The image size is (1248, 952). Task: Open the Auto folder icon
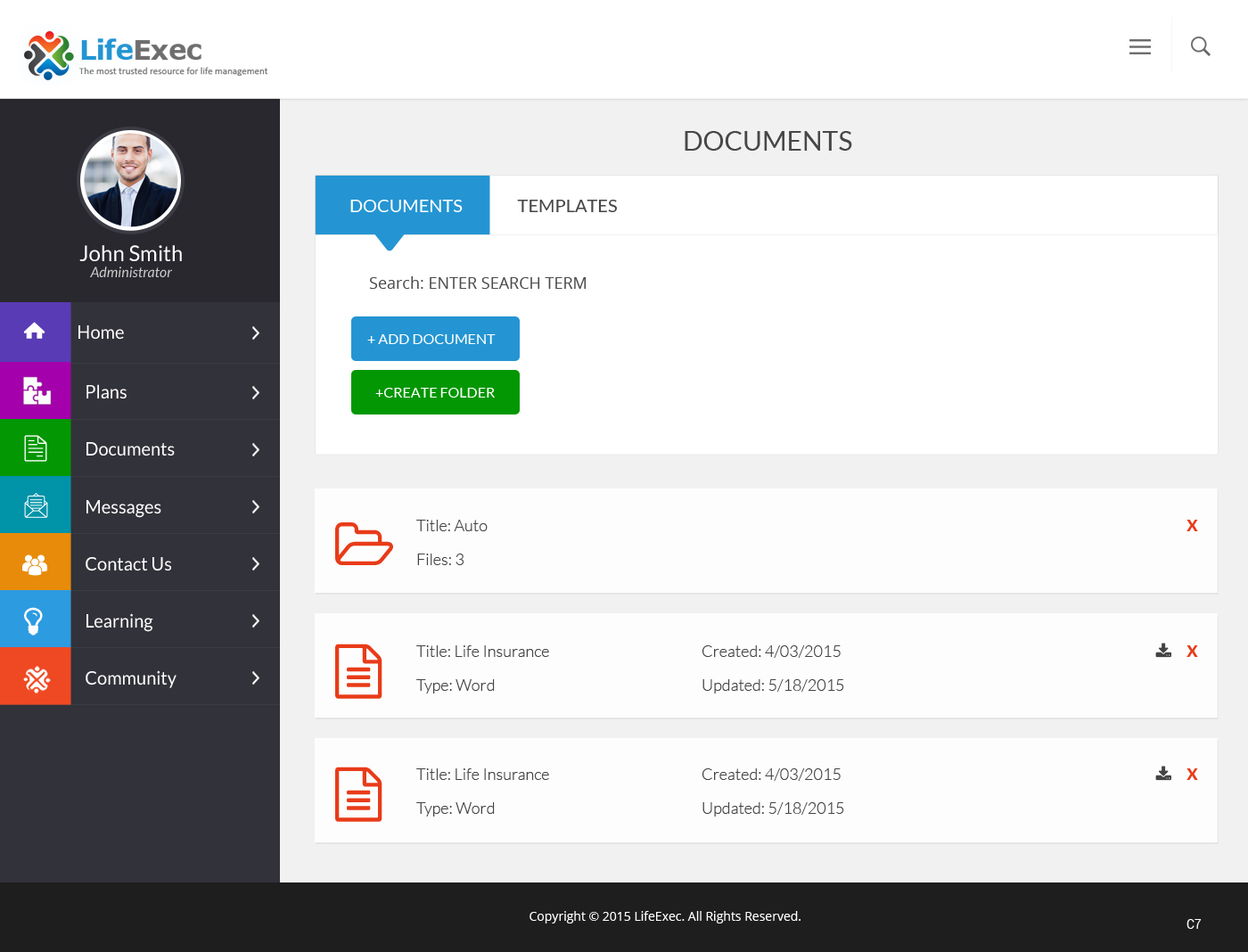[364, 543]
